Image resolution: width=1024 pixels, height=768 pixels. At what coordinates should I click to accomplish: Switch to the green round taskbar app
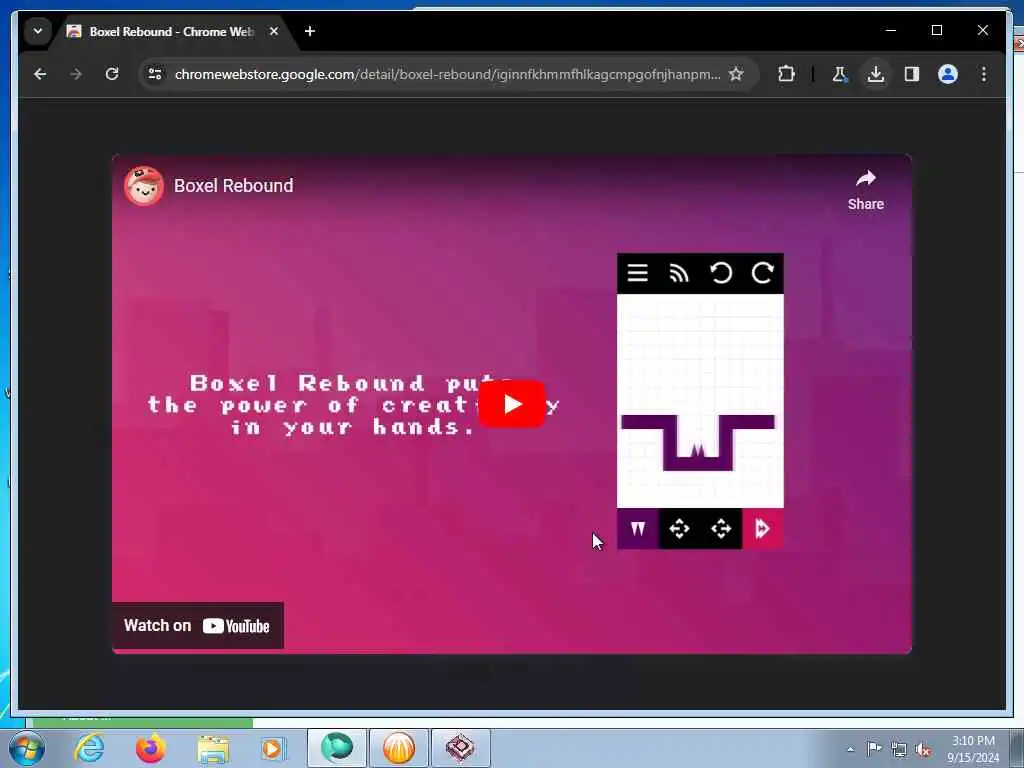(x=337, y=748)
